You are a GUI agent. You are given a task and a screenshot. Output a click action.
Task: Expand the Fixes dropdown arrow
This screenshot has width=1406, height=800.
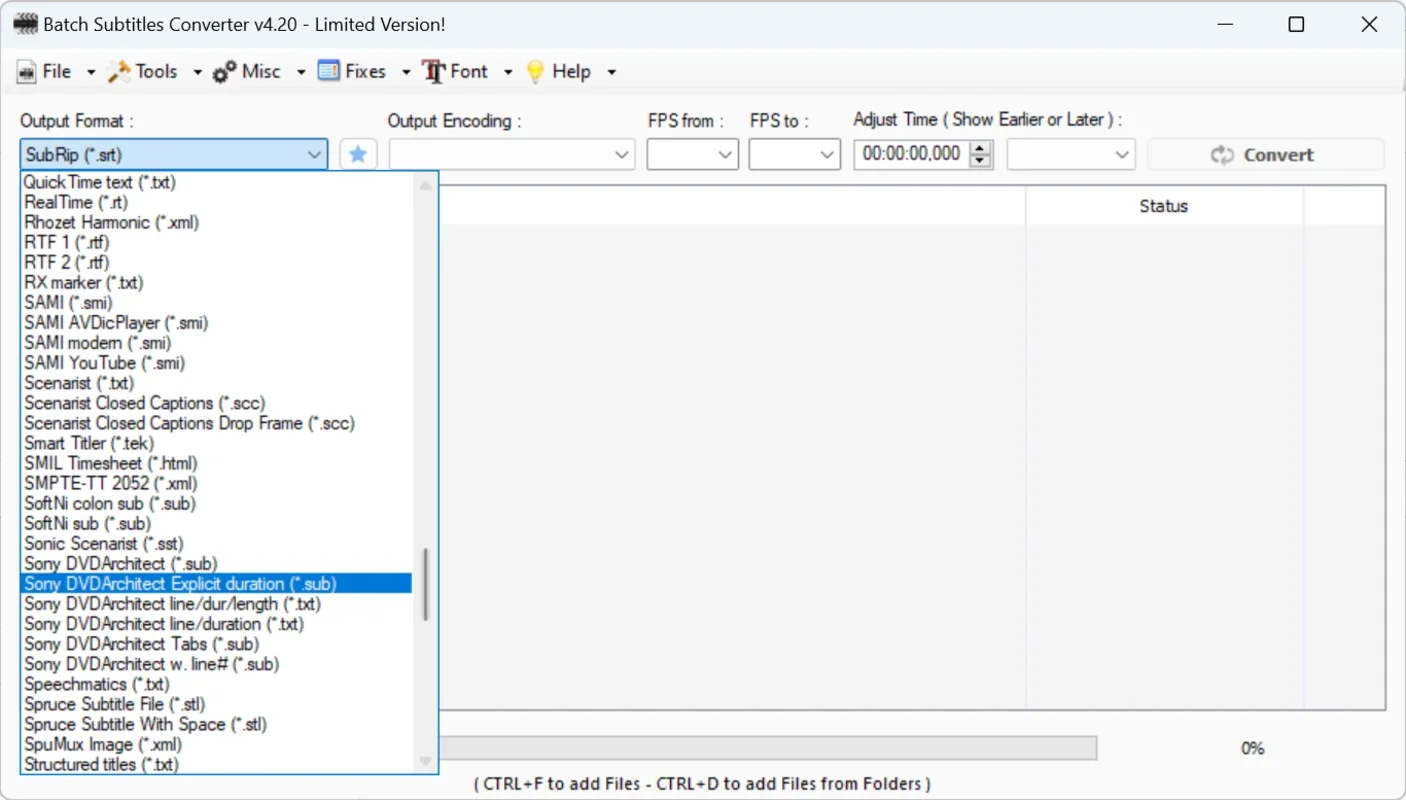(x=406, y=72)
